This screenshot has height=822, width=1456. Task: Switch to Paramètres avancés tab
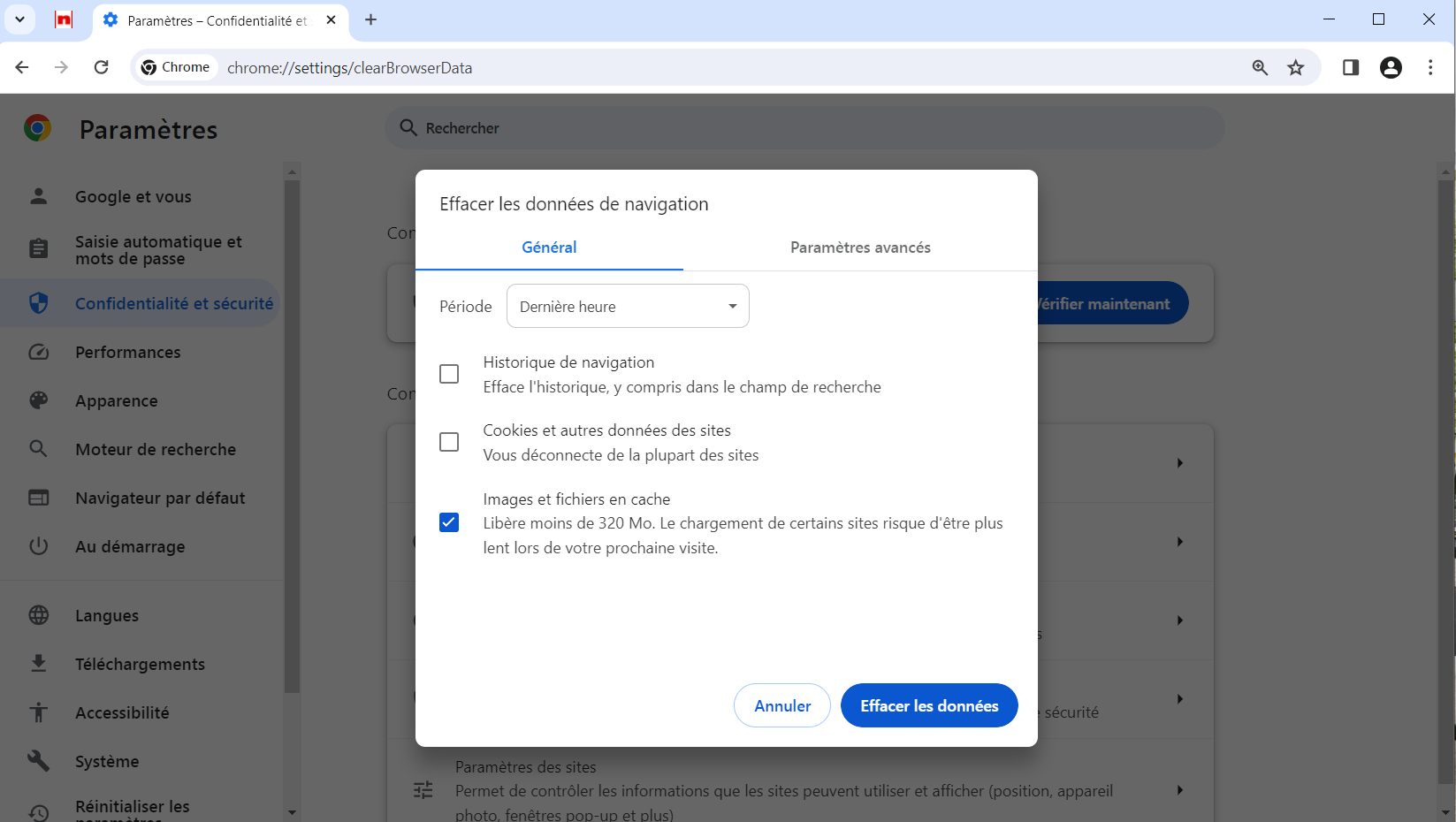click(x=860, y=247)
